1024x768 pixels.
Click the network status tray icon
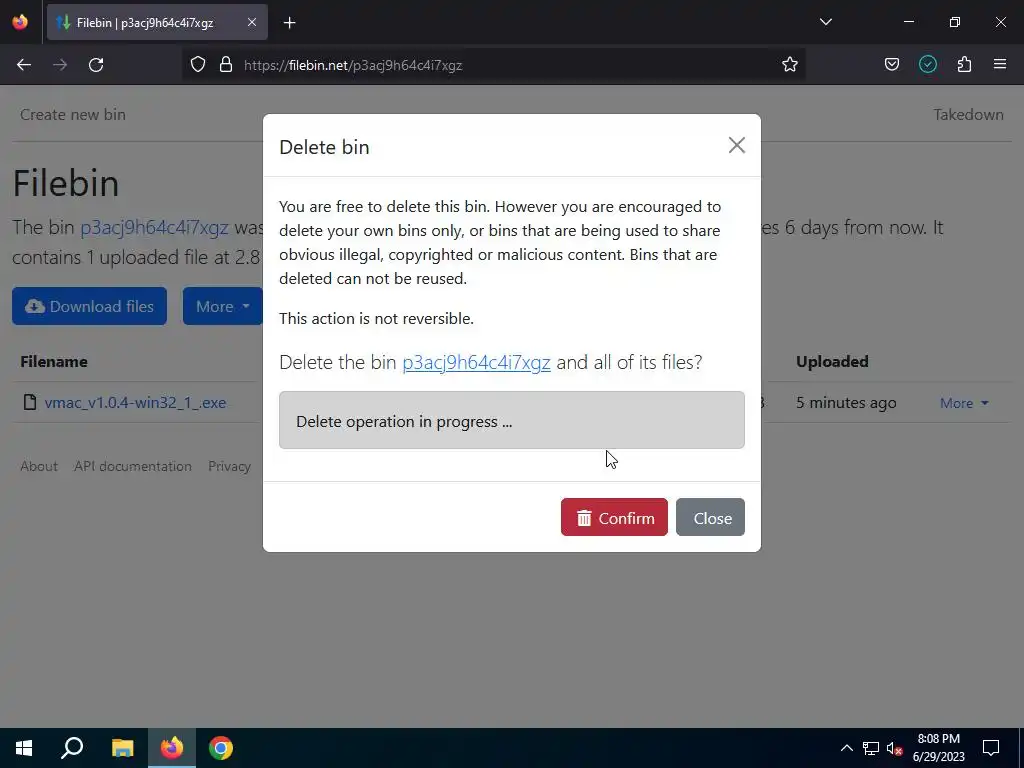(x=871, y=748)
